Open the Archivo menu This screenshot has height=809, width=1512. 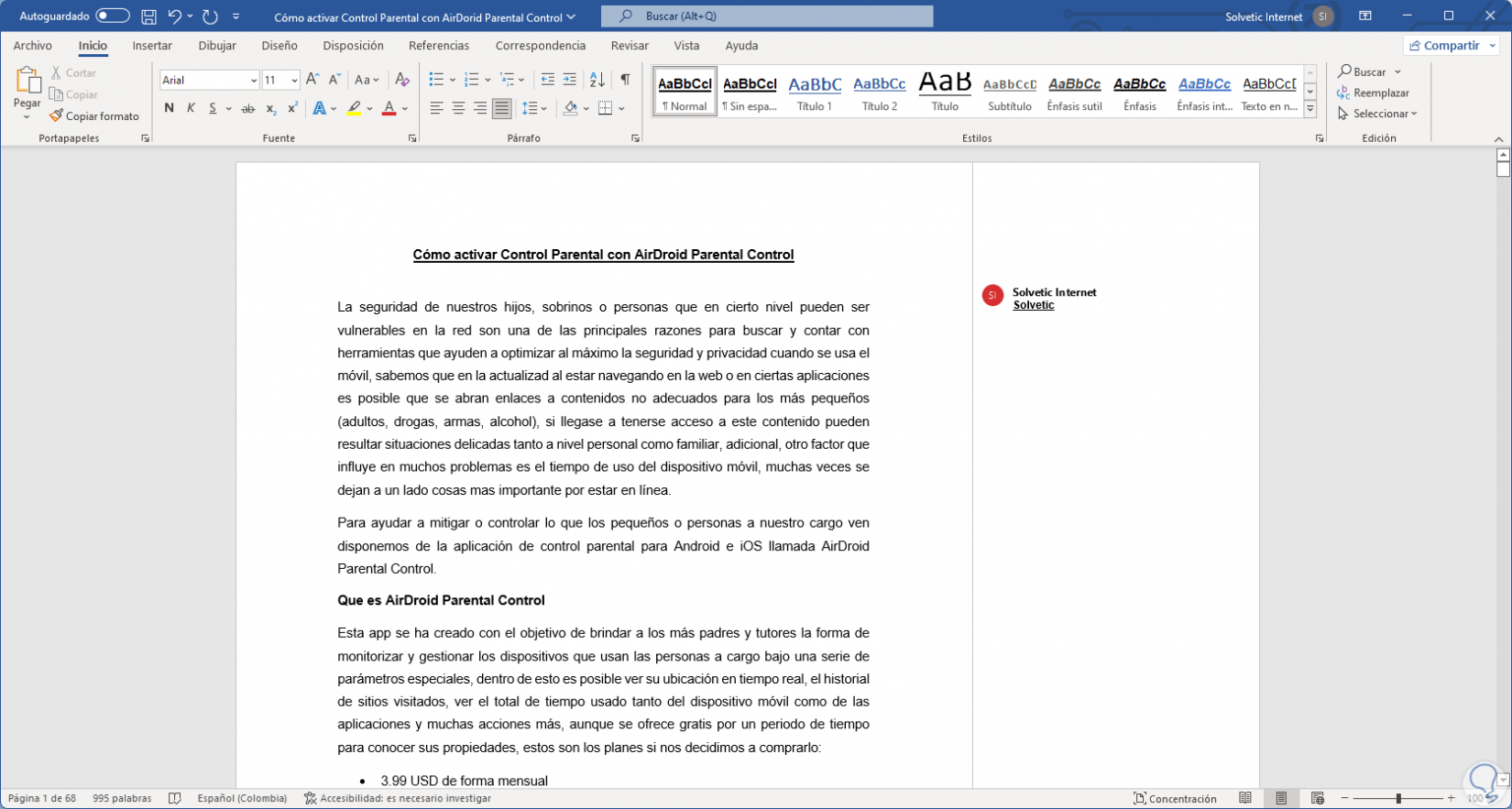point(33,45)
